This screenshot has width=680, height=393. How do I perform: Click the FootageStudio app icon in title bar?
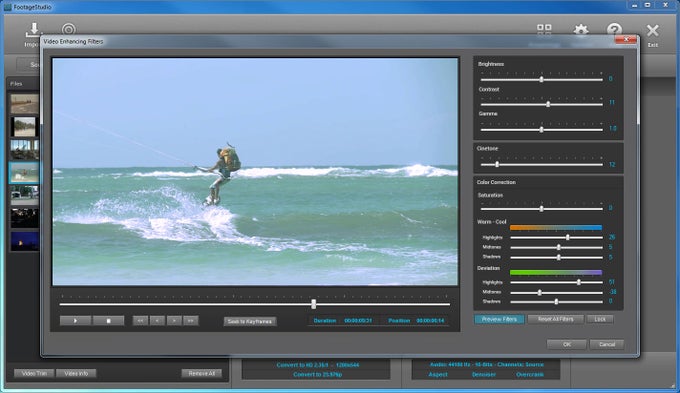pos(7,7)
